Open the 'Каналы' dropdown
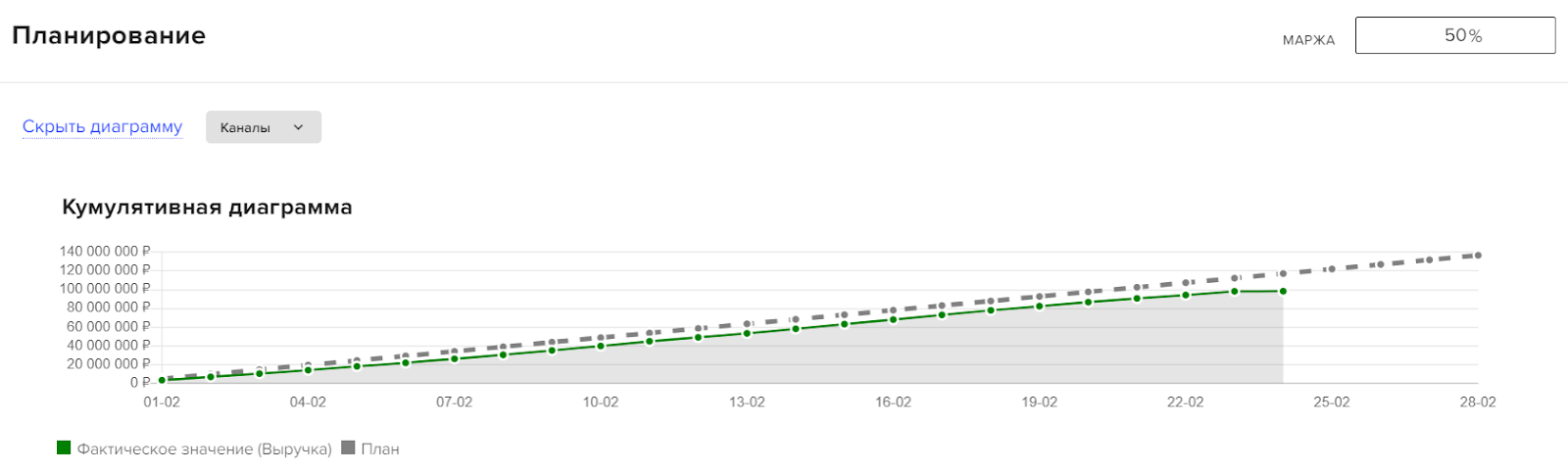The height and width of the screenshot is (472, 1568). [x=263, y=127]
